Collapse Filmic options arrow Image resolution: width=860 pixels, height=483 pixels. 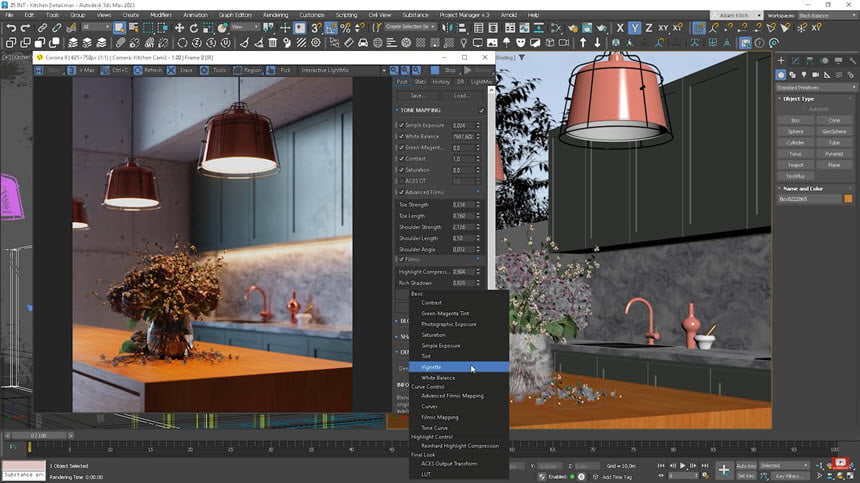[x=478, y=259]
